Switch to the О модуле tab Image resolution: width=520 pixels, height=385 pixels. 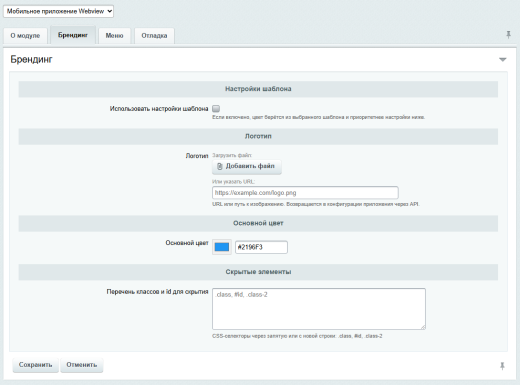coord(25,36)
